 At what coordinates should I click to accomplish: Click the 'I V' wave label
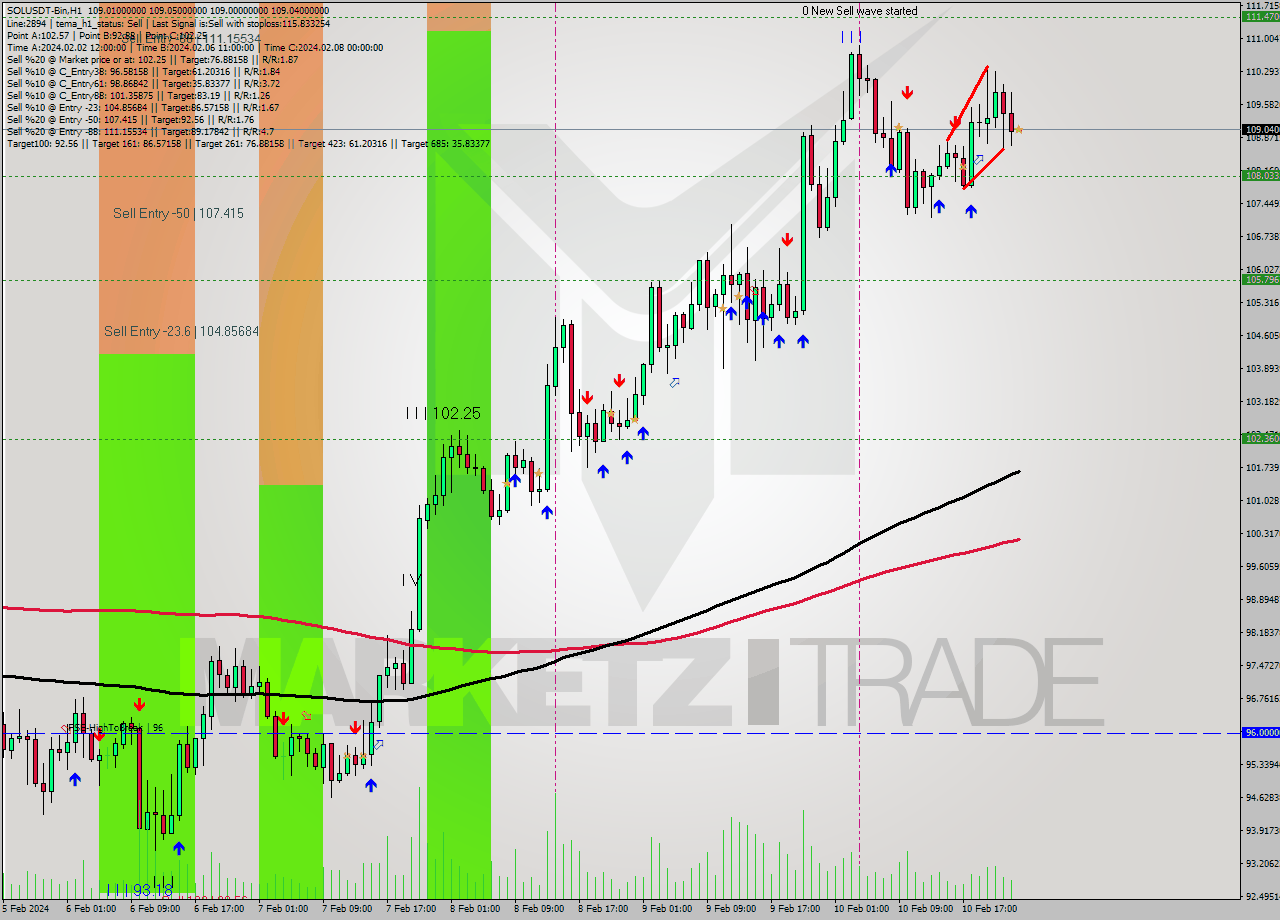(x=410, y=580)
